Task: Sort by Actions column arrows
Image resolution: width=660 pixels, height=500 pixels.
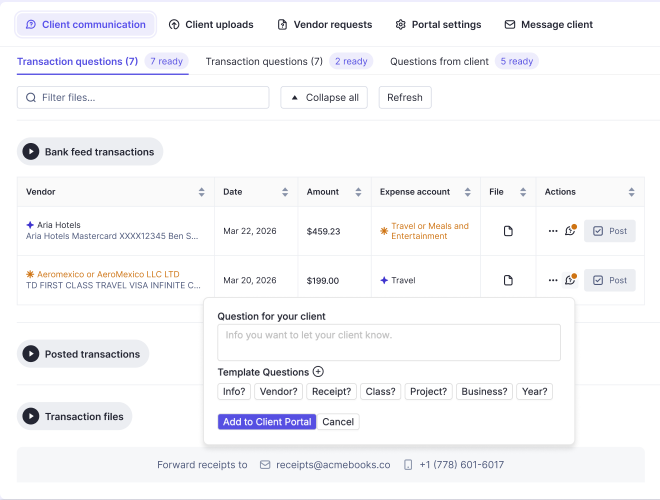Action: click(x=631, y=192)
